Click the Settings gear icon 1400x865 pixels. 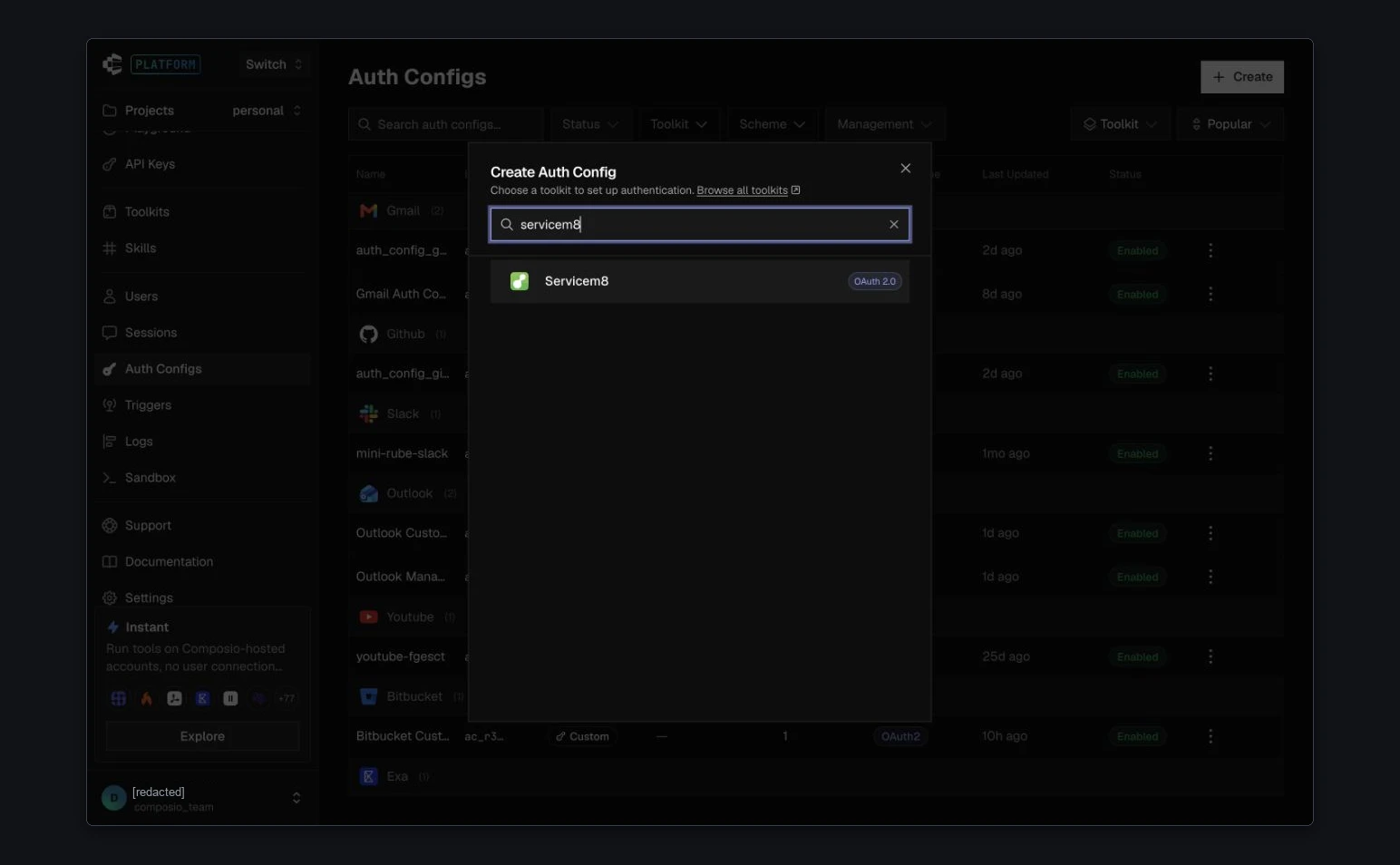(x=110, y=598)
